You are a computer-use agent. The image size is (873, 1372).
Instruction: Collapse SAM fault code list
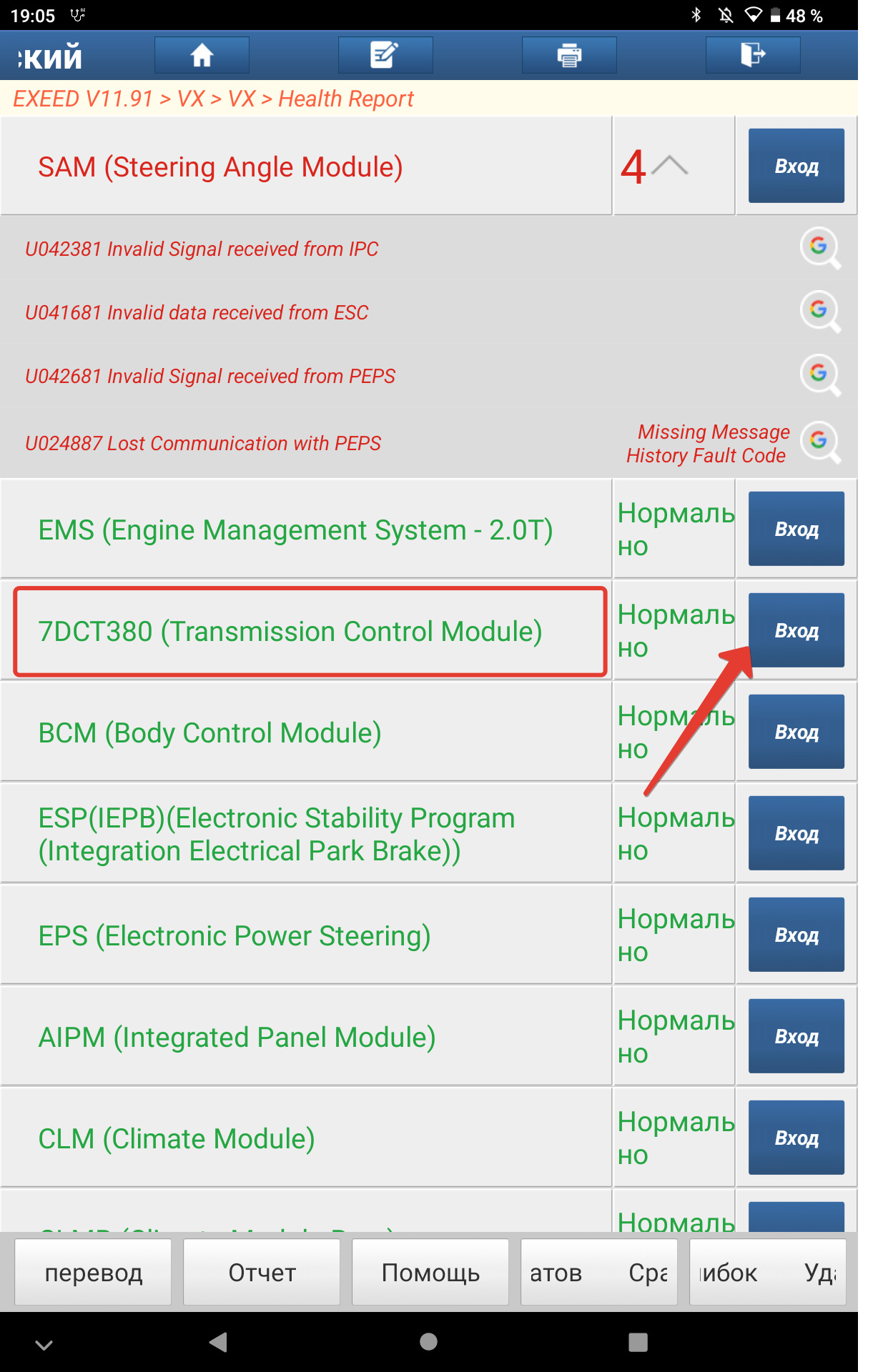click(669, 166)
